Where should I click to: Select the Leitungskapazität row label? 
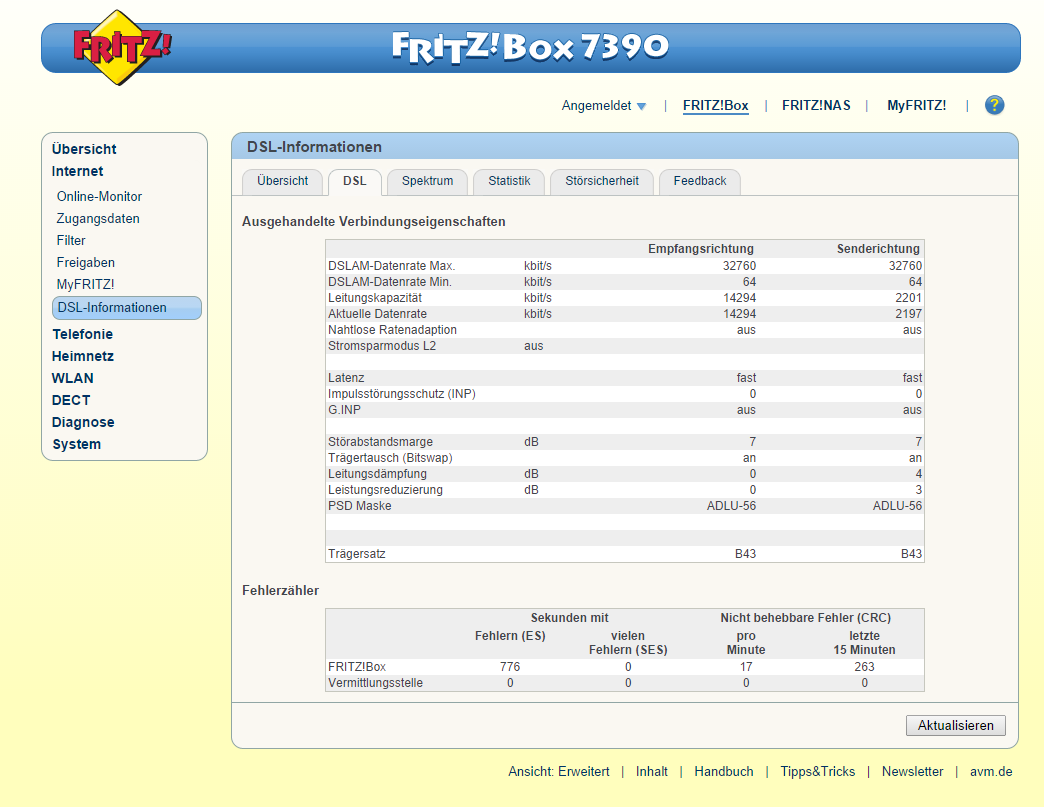(x=374, y=298)
